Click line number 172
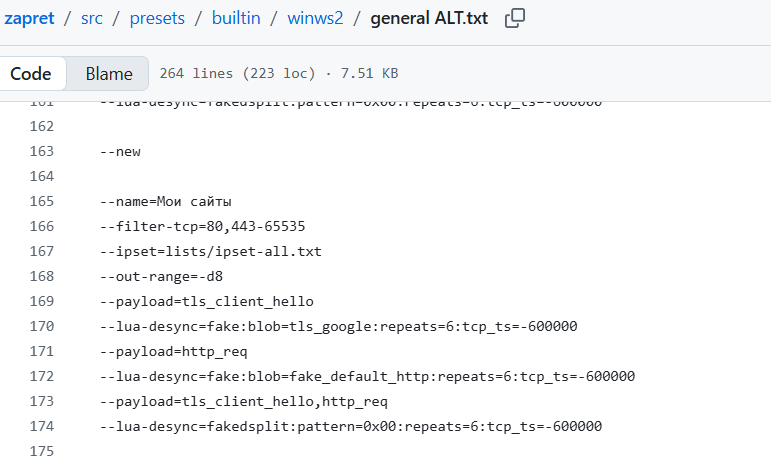The height and width of the screenshot is (456, 771). [x=42, y=376]
